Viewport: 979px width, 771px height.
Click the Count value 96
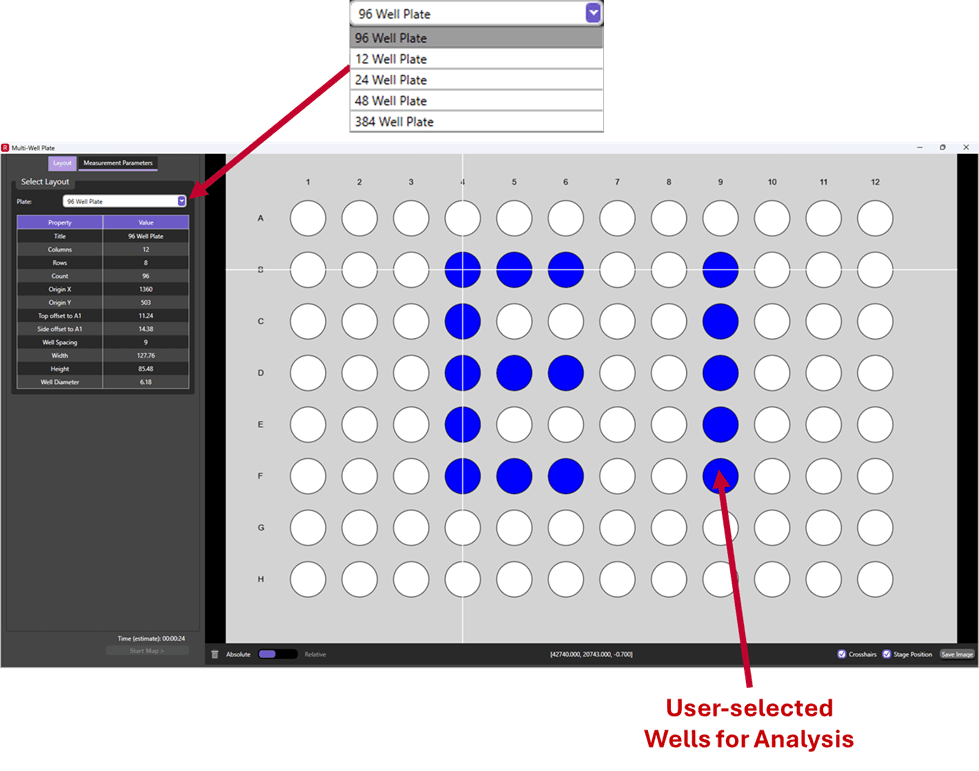pos(146,276)
